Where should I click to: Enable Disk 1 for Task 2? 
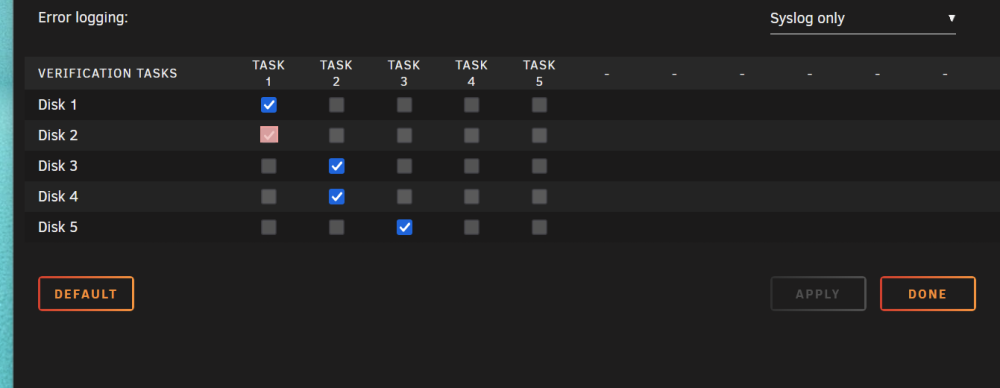coord(336,105)
